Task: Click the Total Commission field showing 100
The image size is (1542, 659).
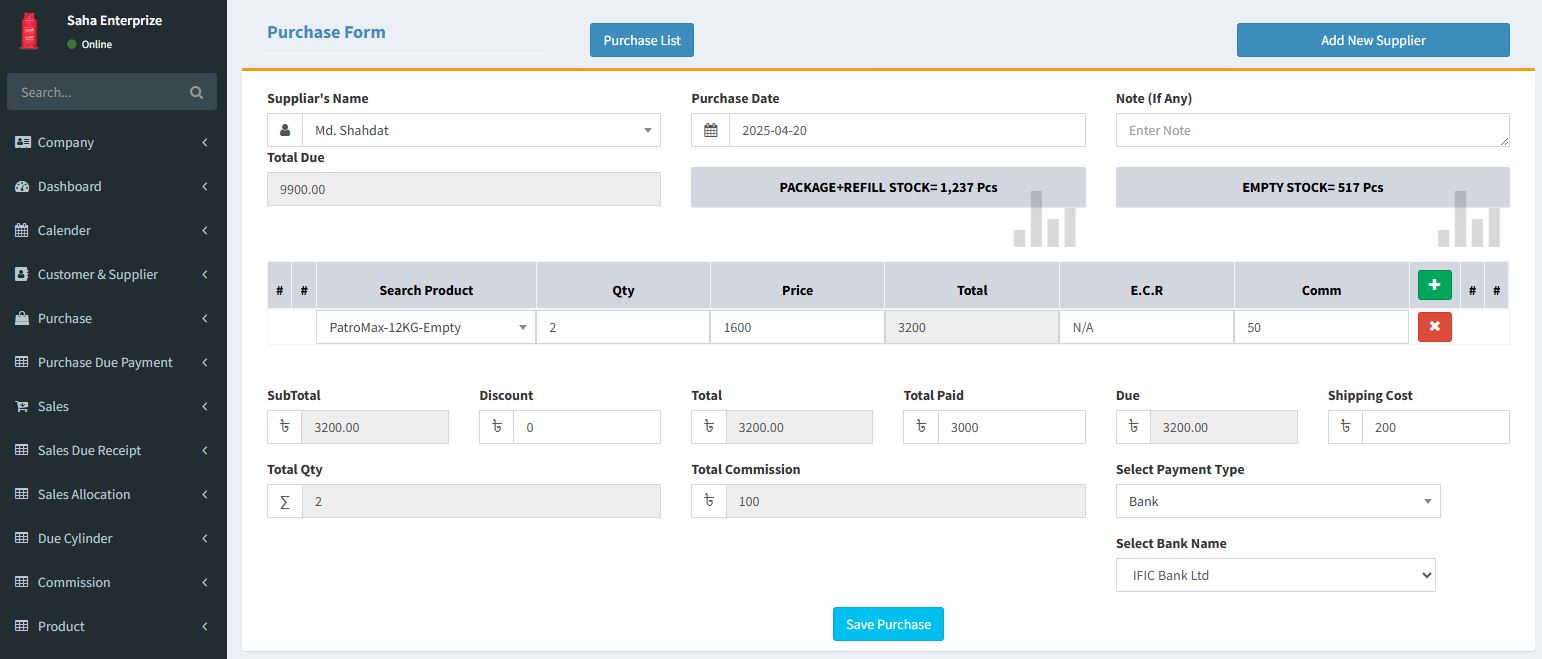Action: click(905, 501)
